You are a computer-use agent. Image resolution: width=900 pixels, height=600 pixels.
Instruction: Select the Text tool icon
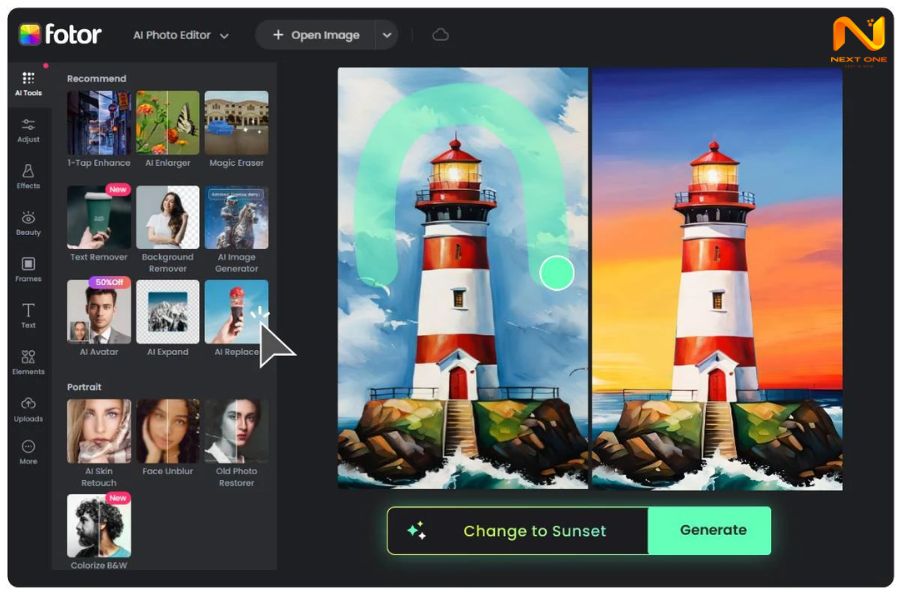click(28, 313)
